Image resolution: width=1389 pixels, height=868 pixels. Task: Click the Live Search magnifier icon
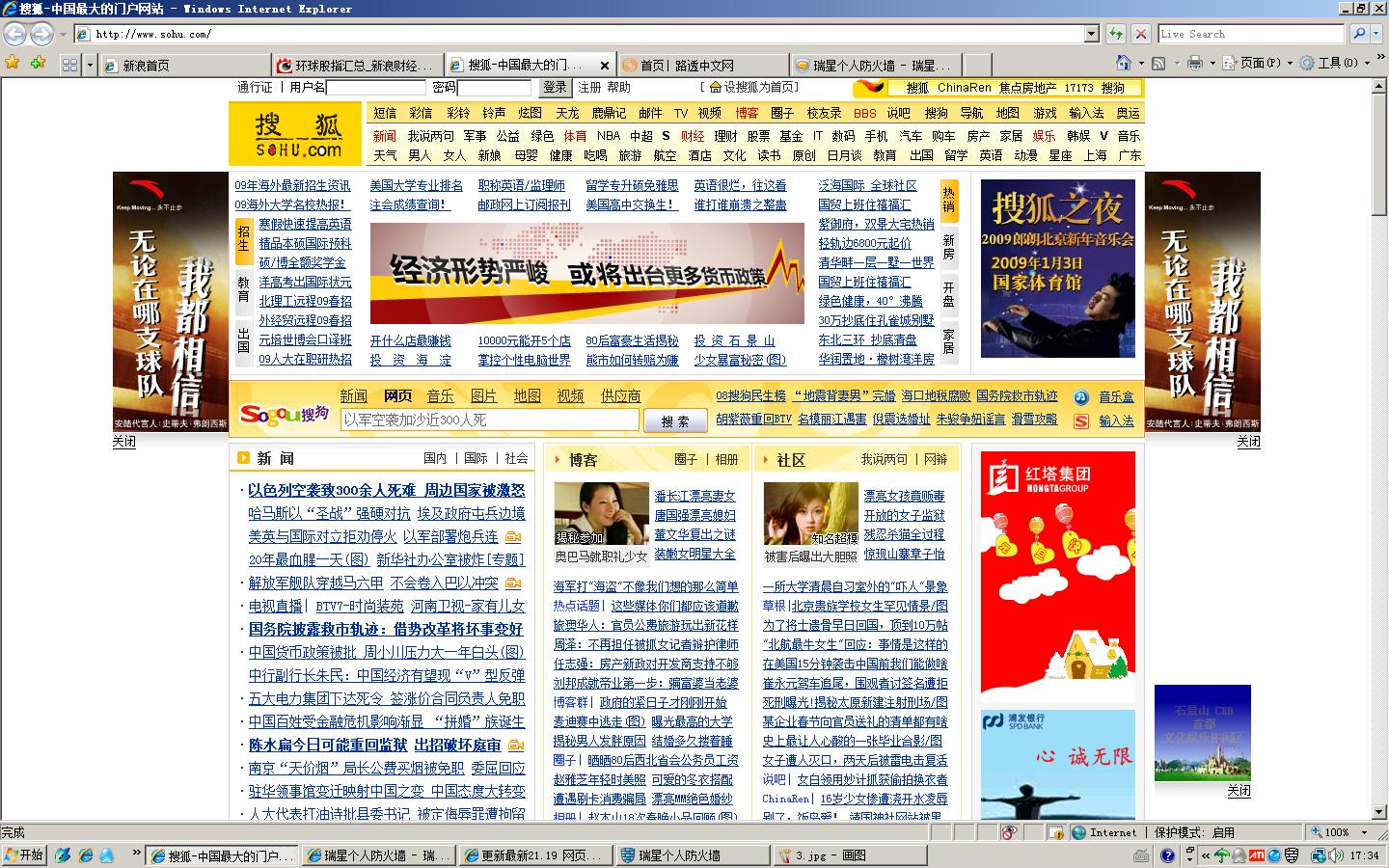point(1359,34)
